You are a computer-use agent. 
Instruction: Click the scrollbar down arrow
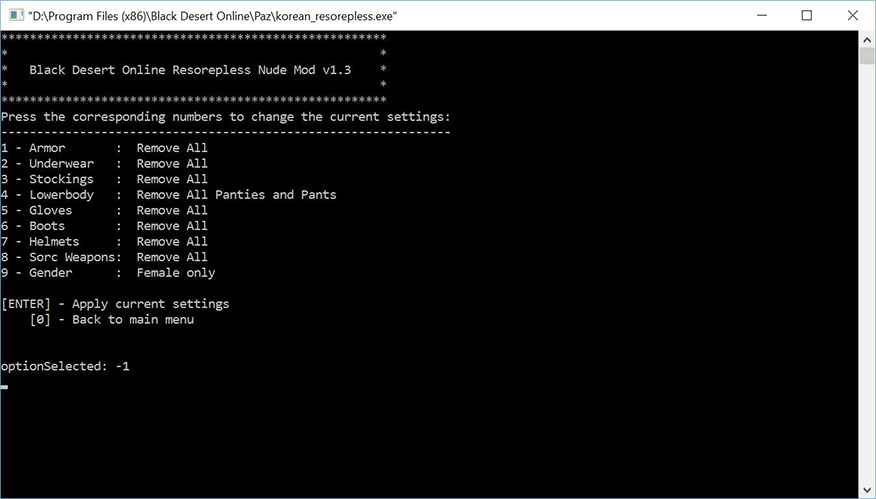[x=867, y=490]
